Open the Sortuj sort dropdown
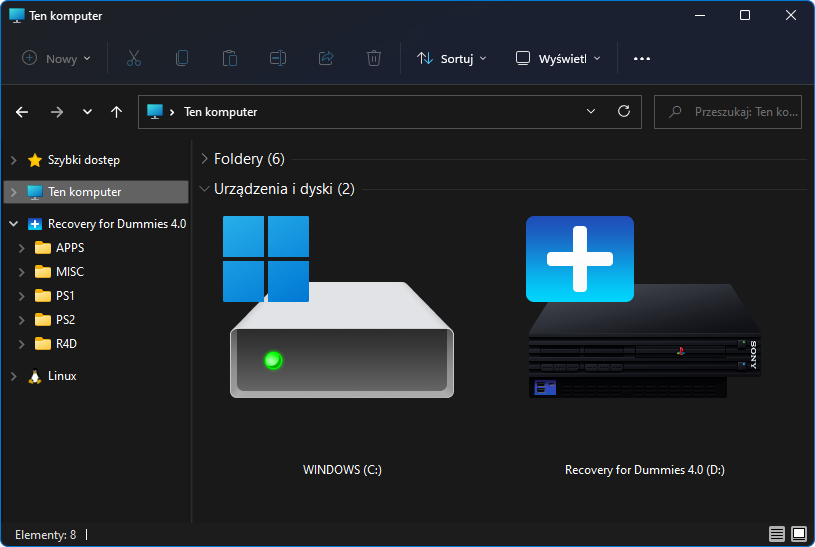 point(451,59)
